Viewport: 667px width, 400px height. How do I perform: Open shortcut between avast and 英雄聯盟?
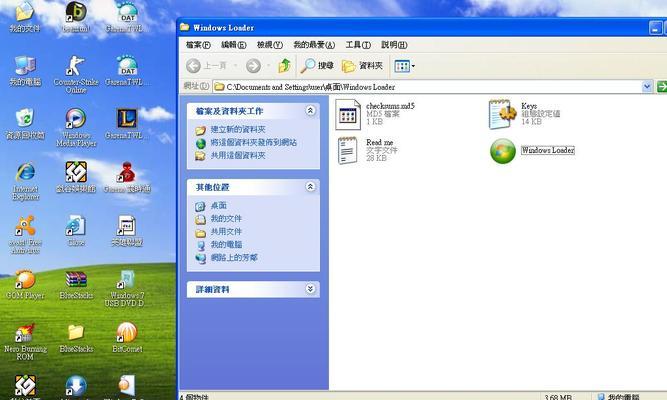[76, 231]
